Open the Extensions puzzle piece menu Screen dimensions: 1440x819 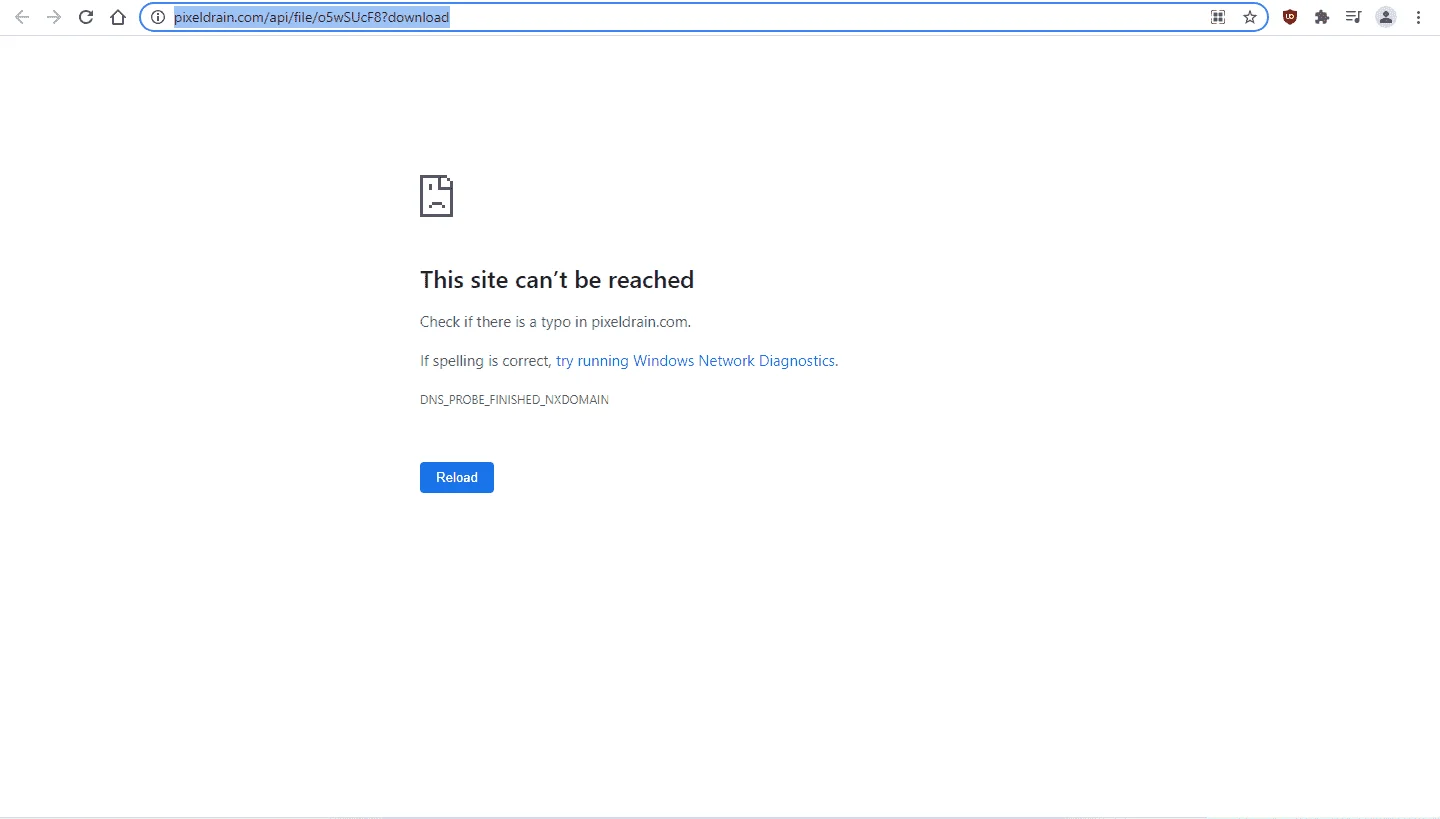(1322, 17)
